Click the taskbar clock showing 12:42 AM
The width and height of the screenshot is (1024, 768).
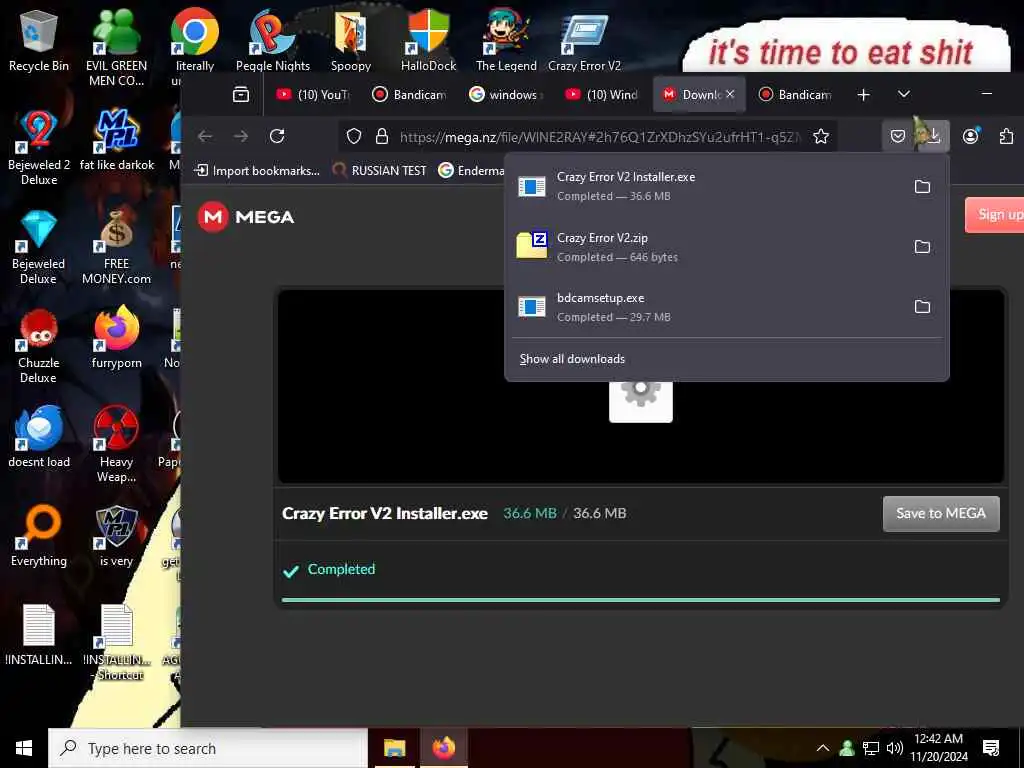(x=939, y=748)
